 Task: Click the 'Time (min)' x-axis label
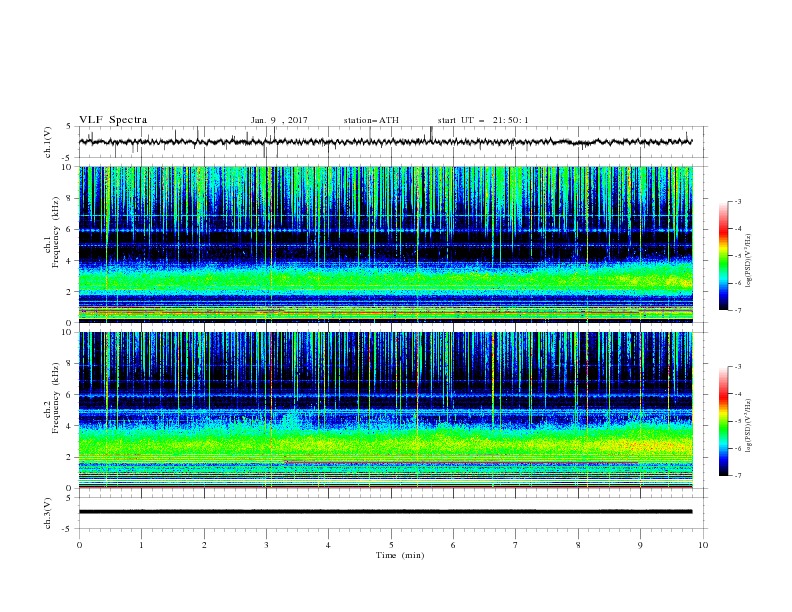(400, 555)
